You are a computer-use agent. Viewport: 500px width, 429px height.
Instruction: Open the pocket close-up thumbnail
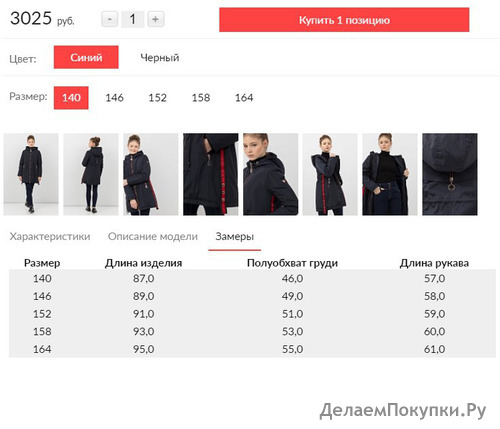211,174
